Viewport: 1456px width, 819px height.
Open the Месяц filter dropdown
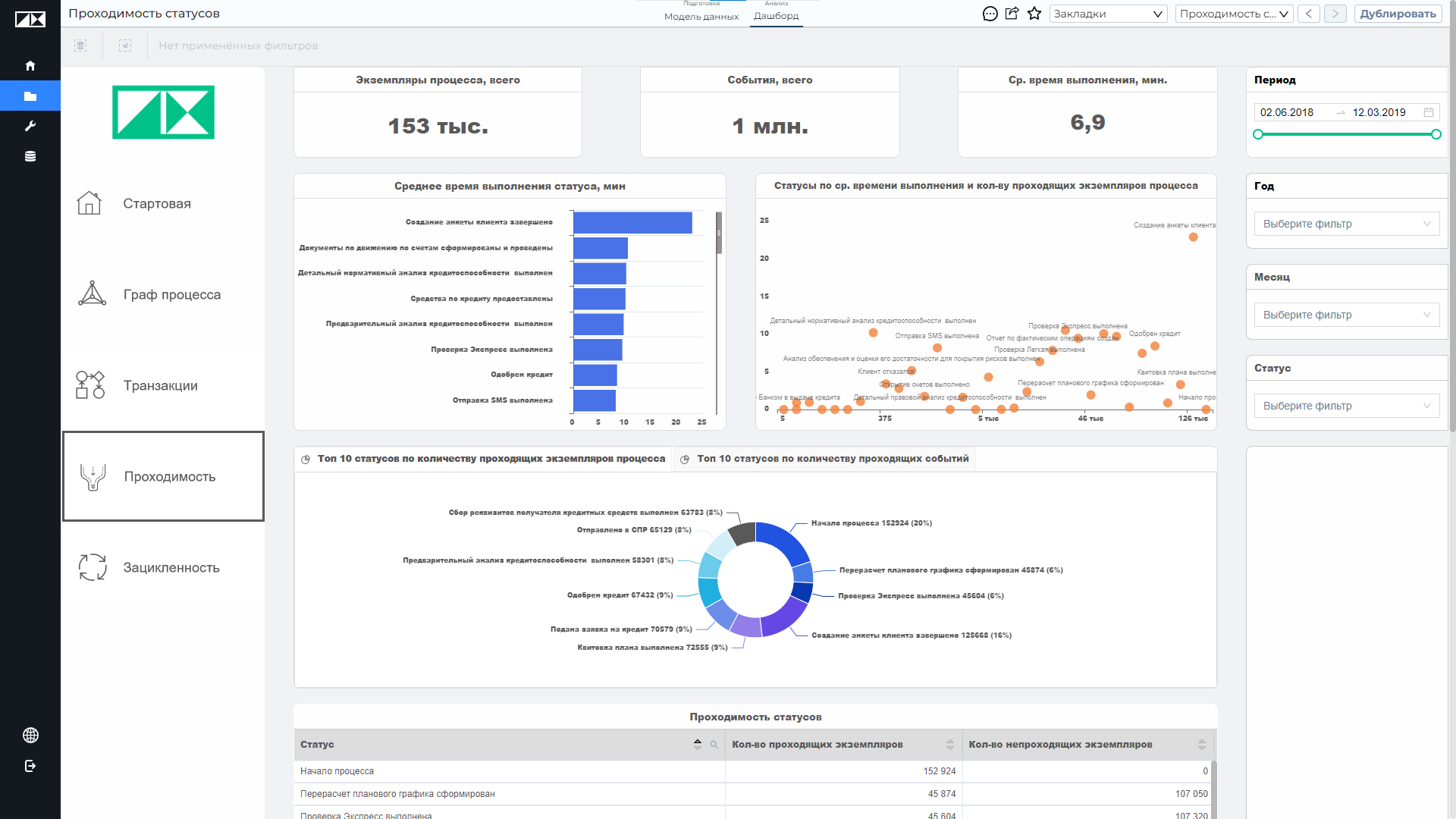pyautogui.click(x=1347, y=315)
